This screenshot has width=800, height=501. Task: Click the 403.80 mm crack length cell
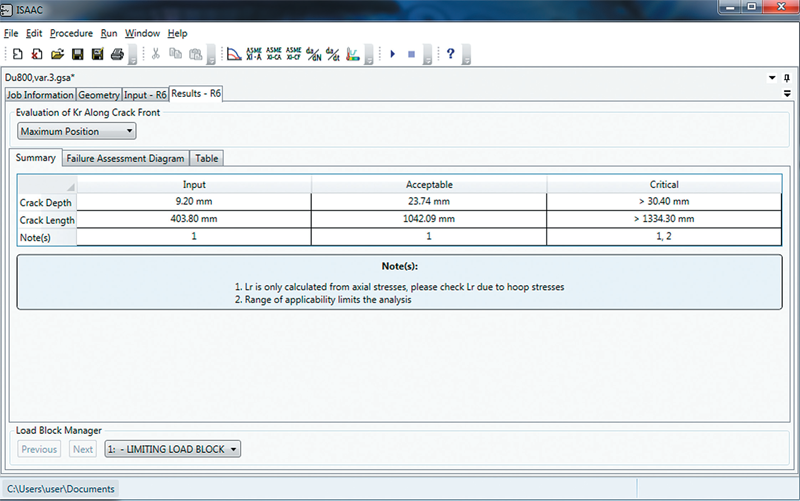pyautogui.click(x=194, y=219)
